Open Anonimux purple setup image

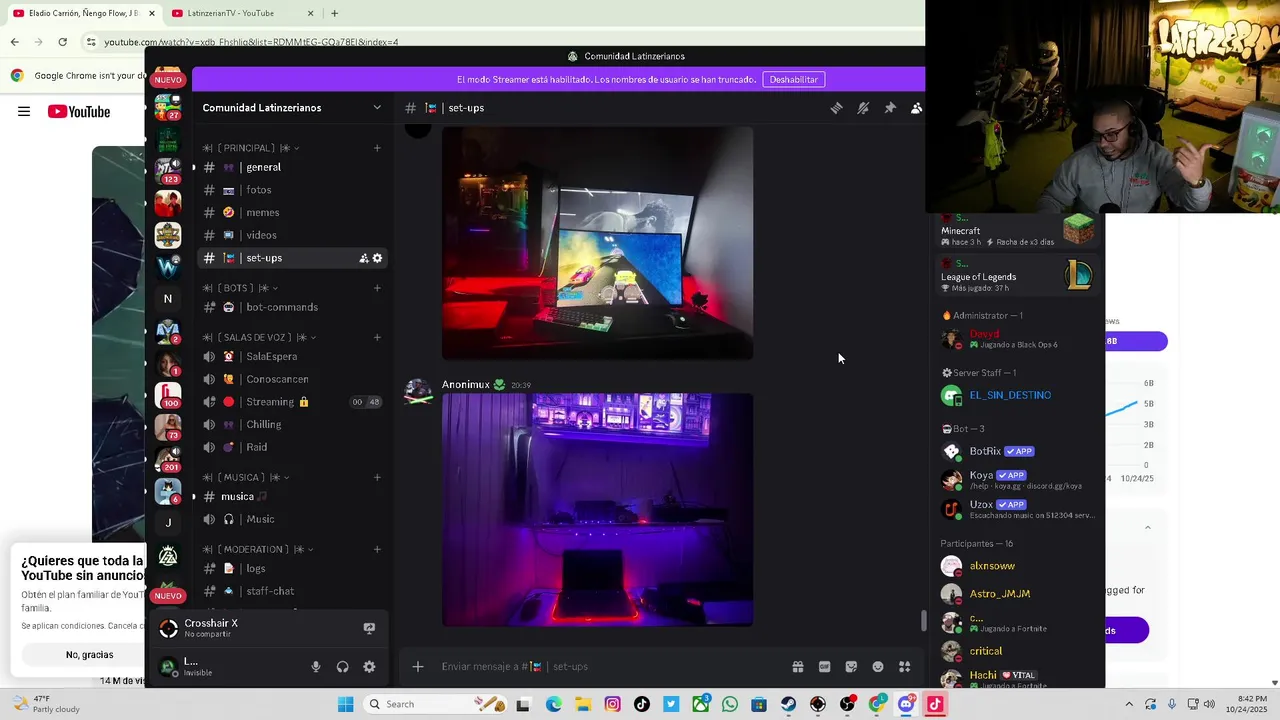598,510
